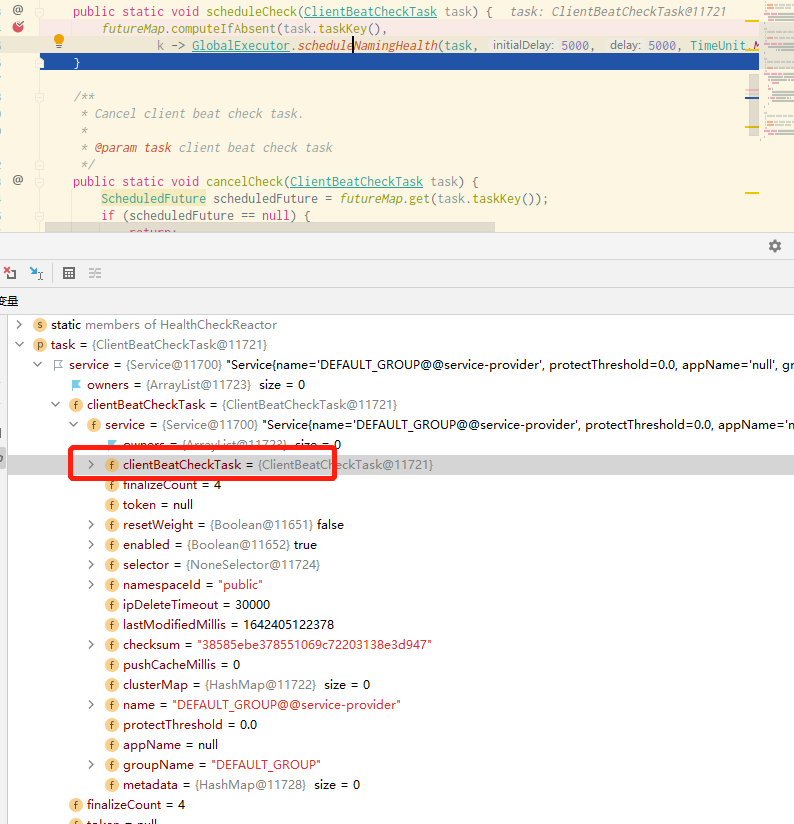
Task: Collapse the task ClientBeatCheckTask variable node
Action: click(19, 345)
